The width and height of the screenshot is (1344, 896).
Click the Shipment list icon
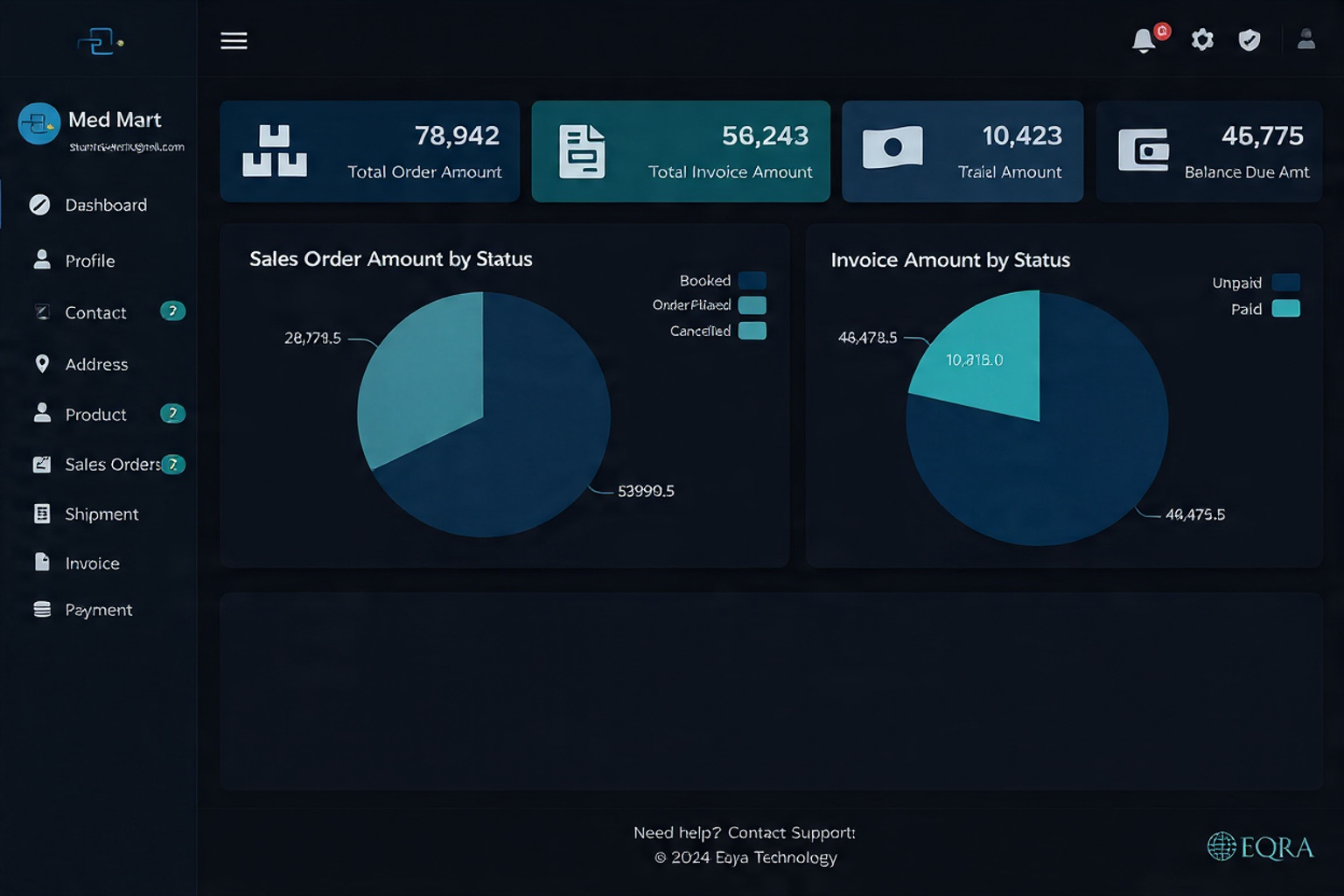point(42,514)
